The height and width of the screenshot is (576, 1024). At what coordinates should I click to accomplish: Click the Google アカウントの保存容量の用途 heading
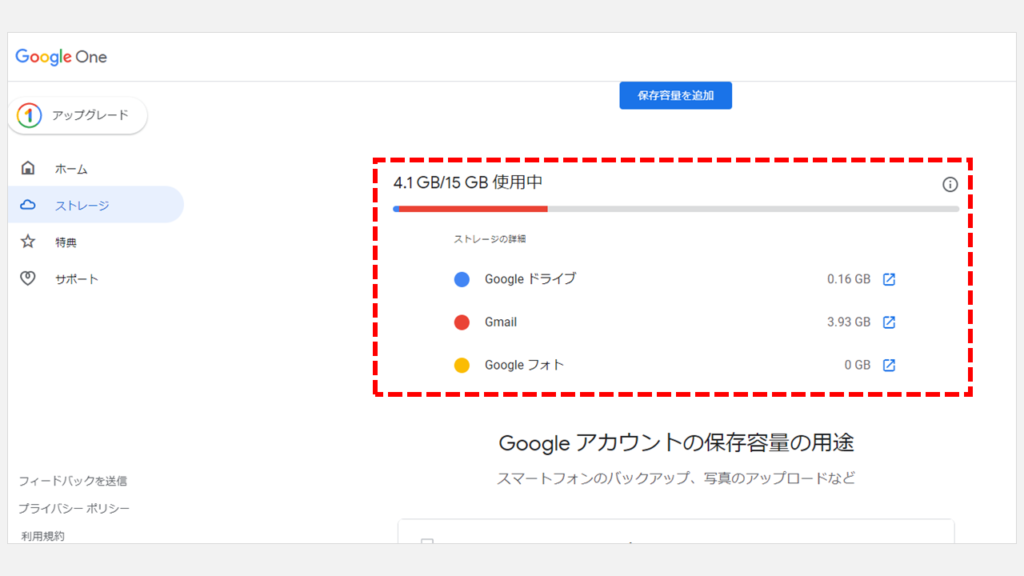[x=676, y=443]
